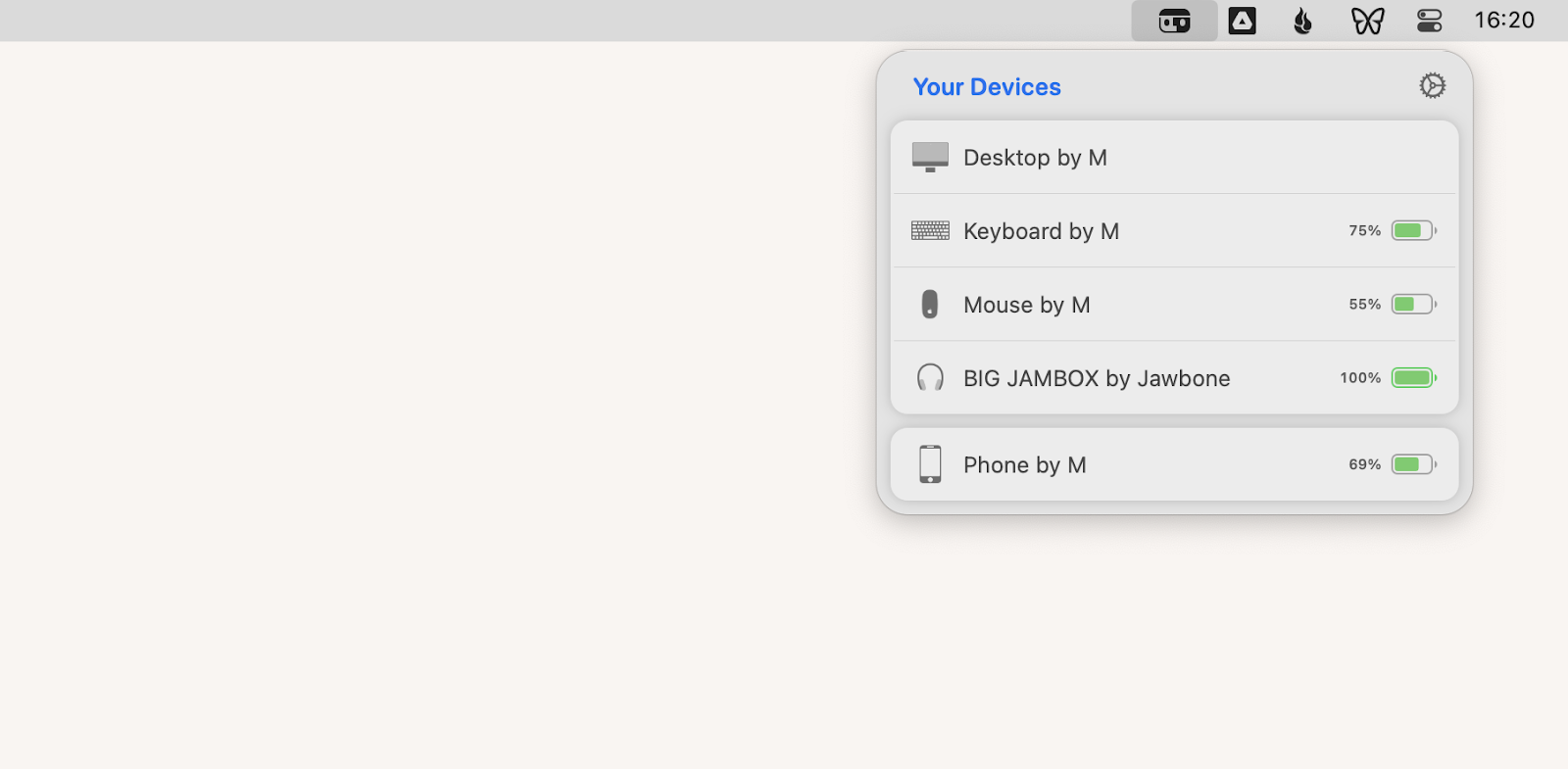Viewport: 1568px width, 769px height.
Task: Open the triangle app in menu bar
Action: tap(1242, 21)
